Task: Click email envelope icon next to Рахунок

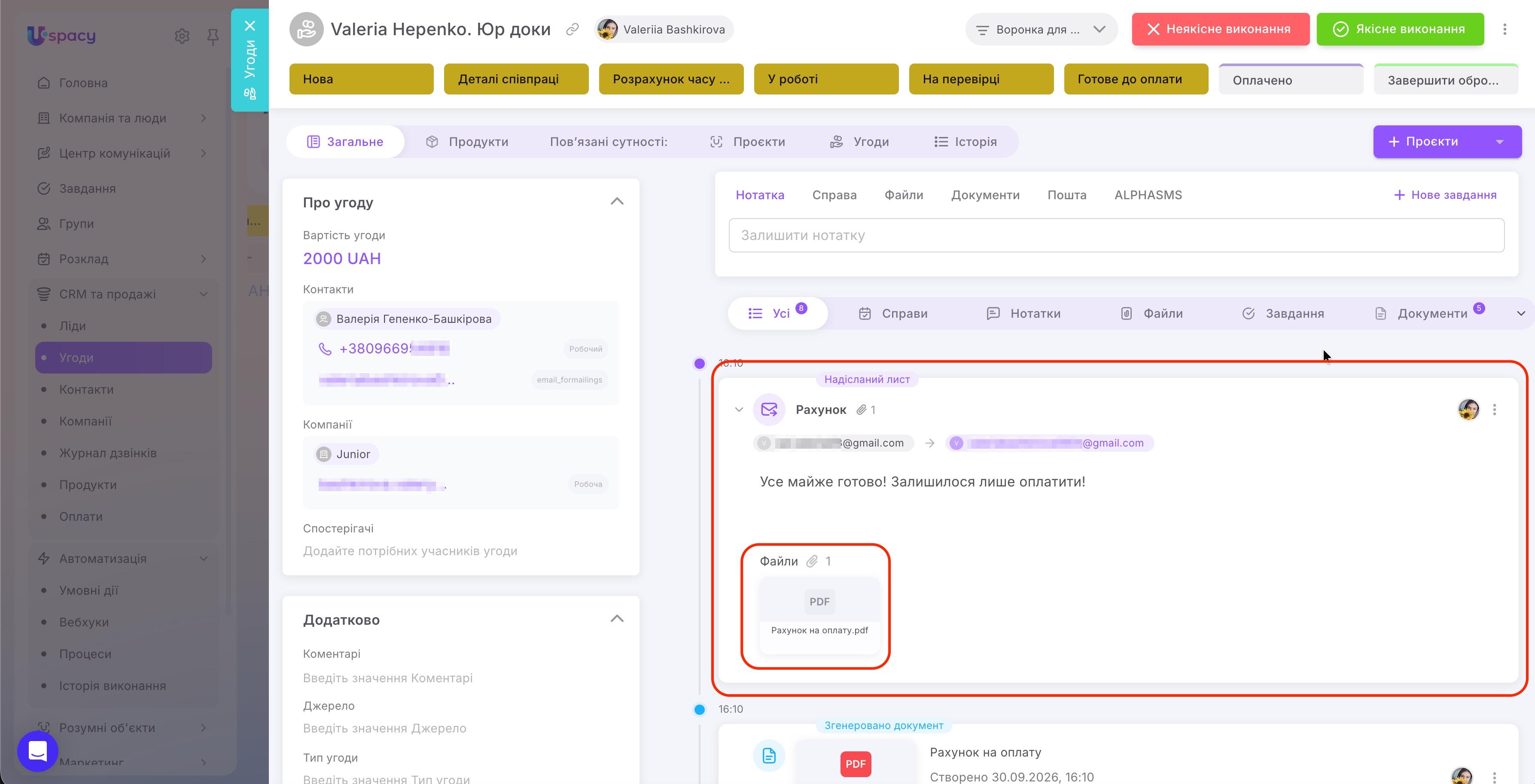Action: [x=769, y=410]
